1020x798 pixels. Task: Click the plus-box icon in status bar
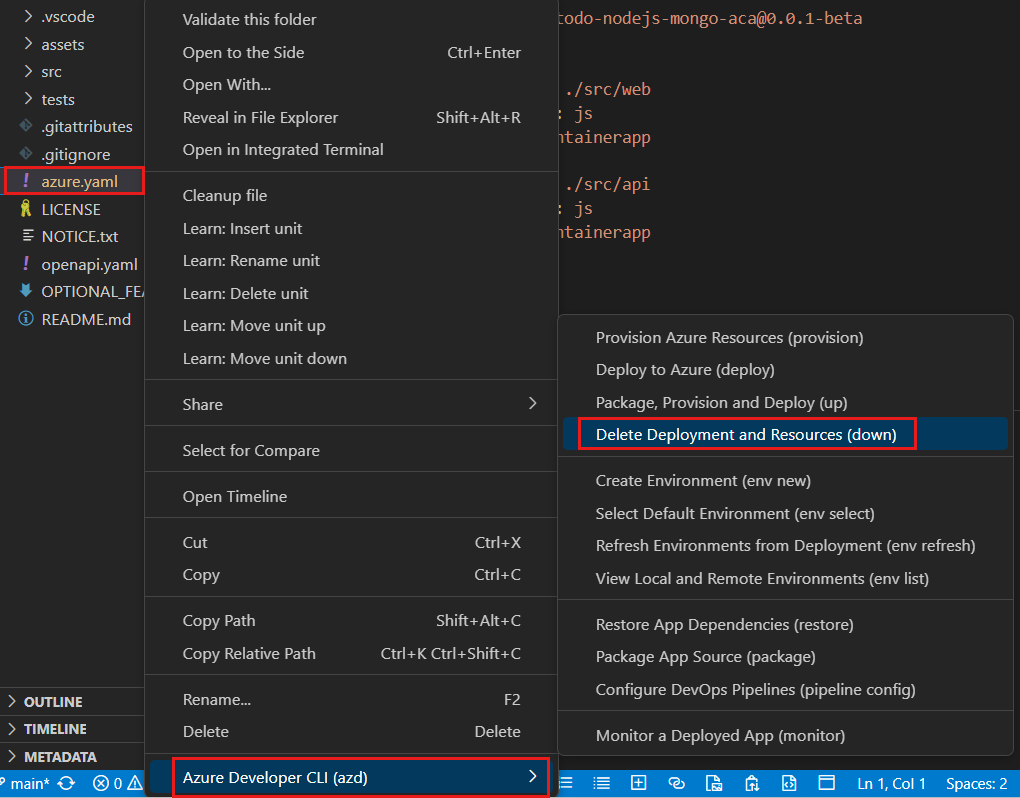coord(639,783)
